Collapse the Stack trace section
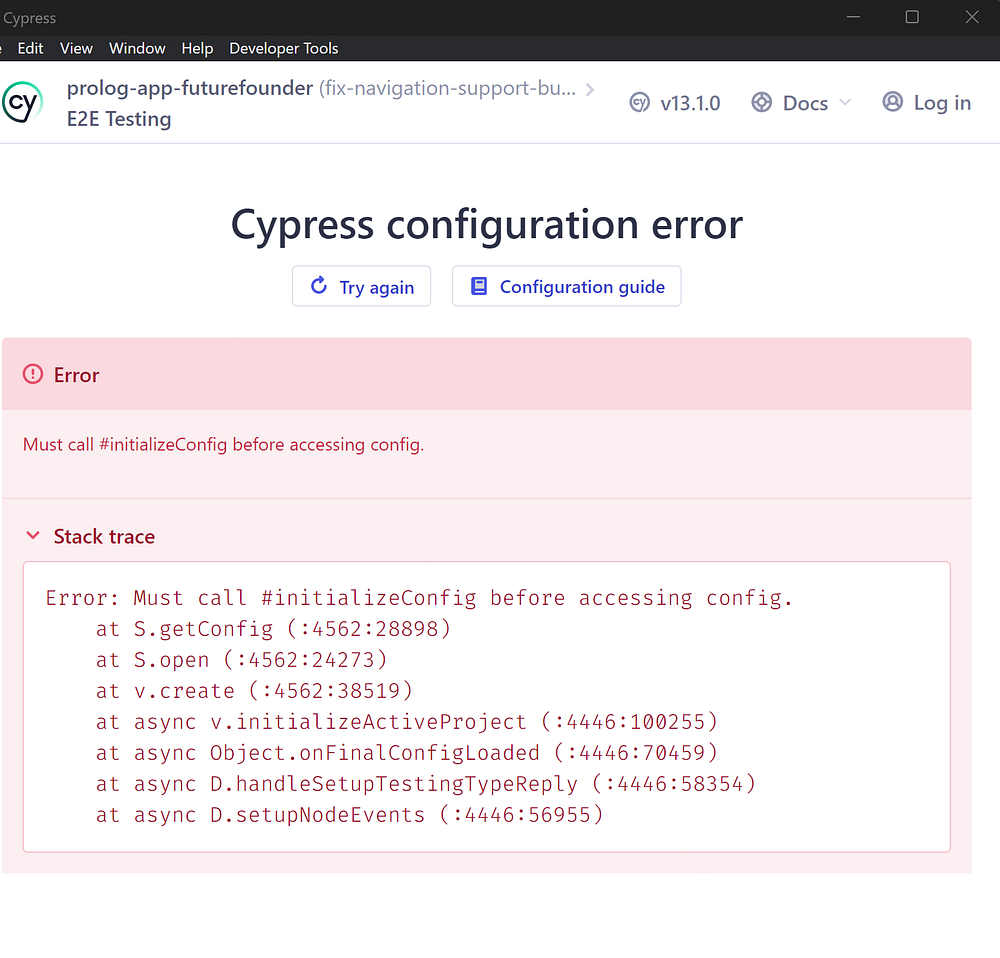 33,535
